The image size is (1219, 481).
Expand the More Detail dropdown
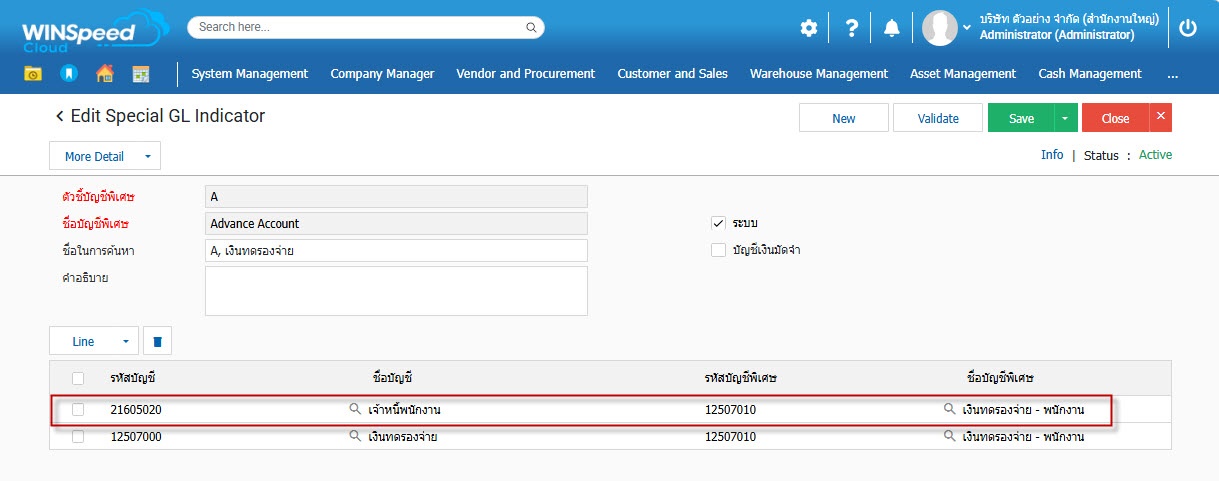[x=147, y=156]
